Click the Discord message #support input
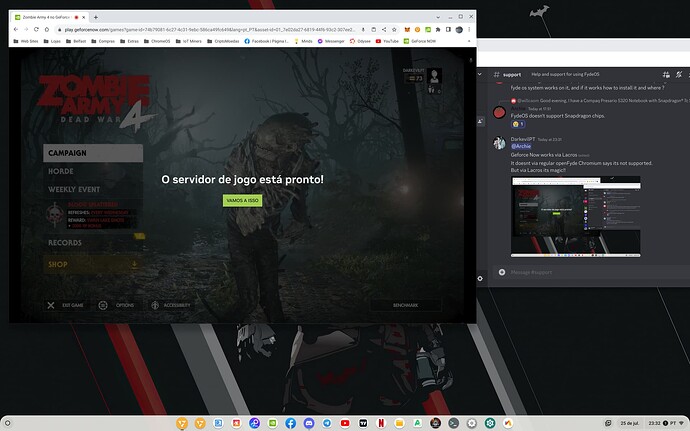The image size is (690, 431). (590, 272)
